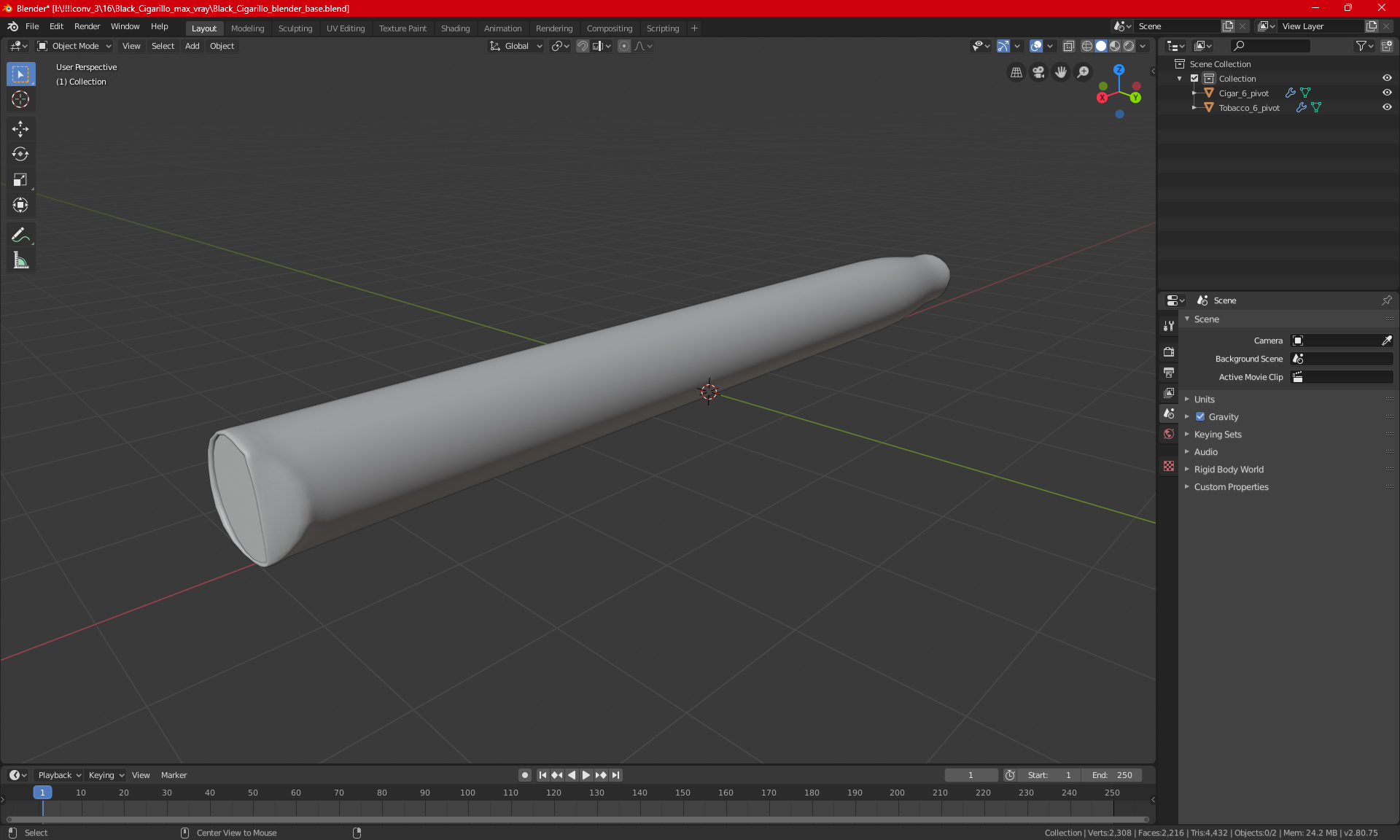Switch to wireframe viewport shading
Screen dimensions: 1400x840
[1086, 46]
